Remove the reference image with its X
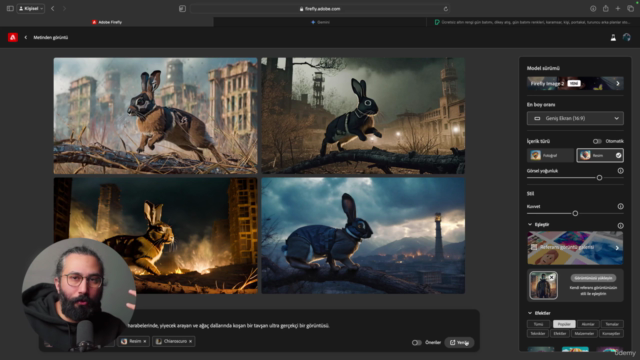The image size is (640, 360). click(552, 277)
